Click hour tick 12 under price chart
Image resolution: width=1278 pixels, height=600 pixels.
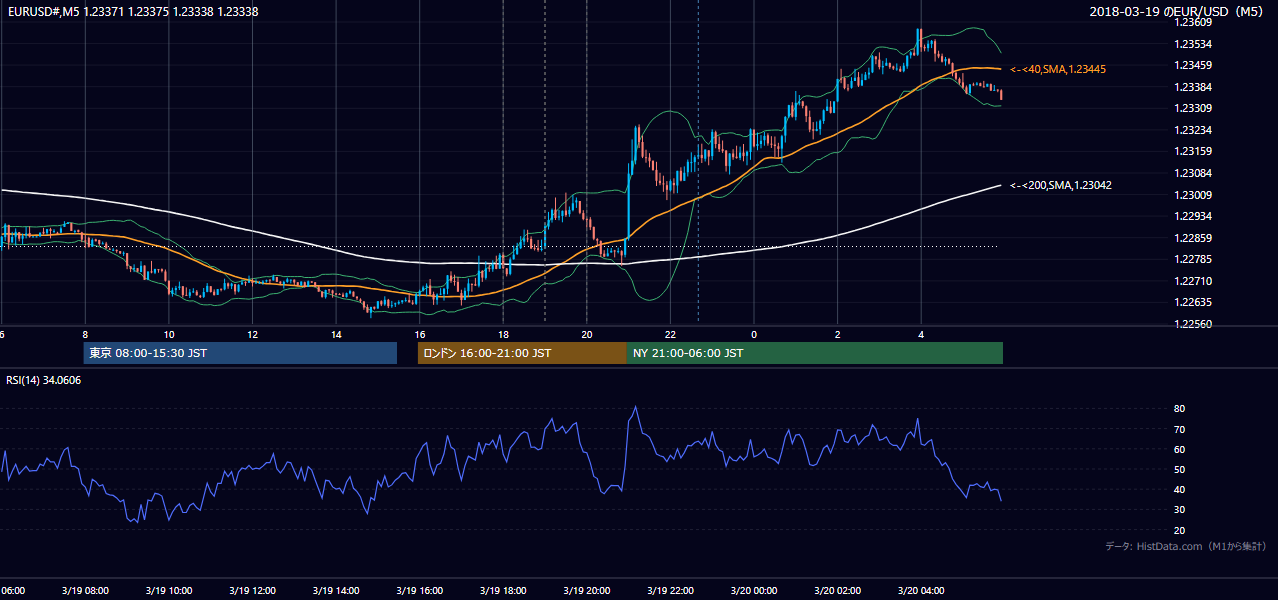pos(252,334)
